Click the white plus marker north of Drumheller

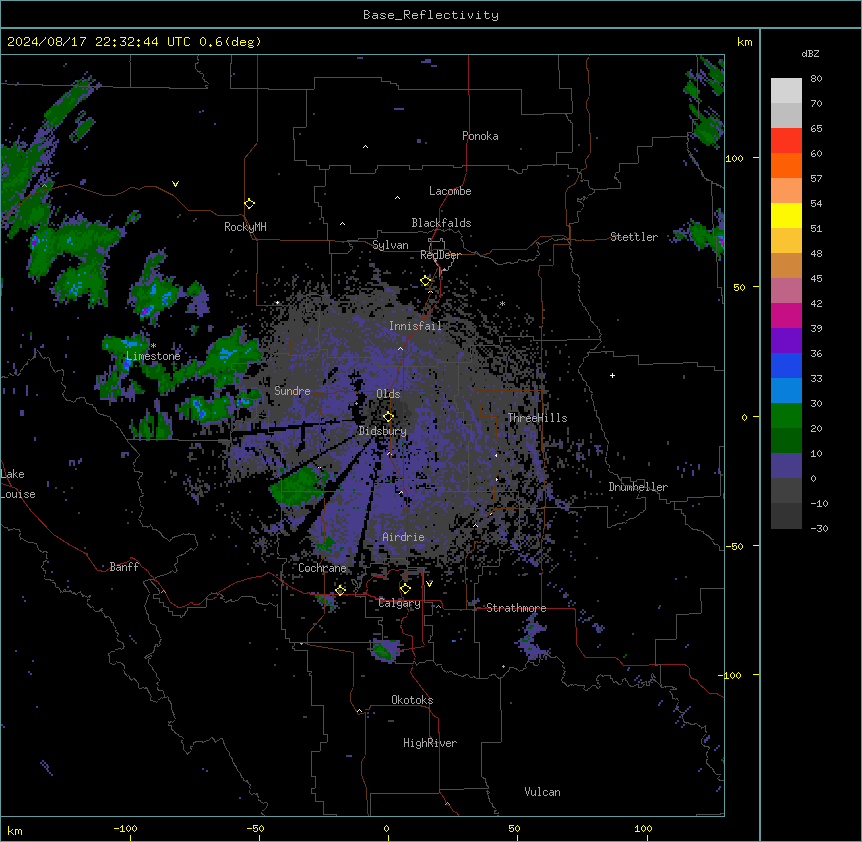coord(612,375)
